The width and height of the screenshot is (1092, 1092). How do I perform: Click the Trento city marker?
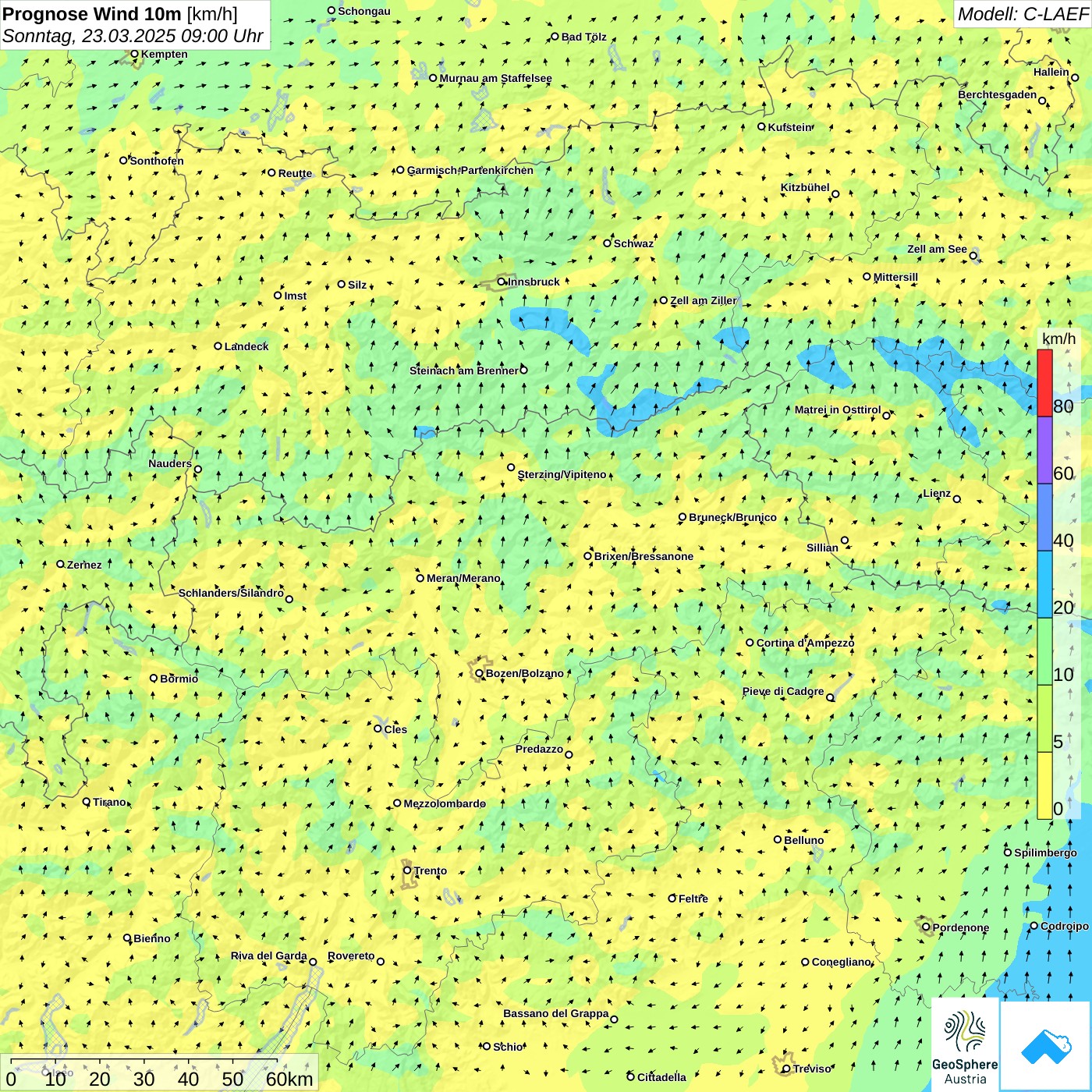point(407,870)
